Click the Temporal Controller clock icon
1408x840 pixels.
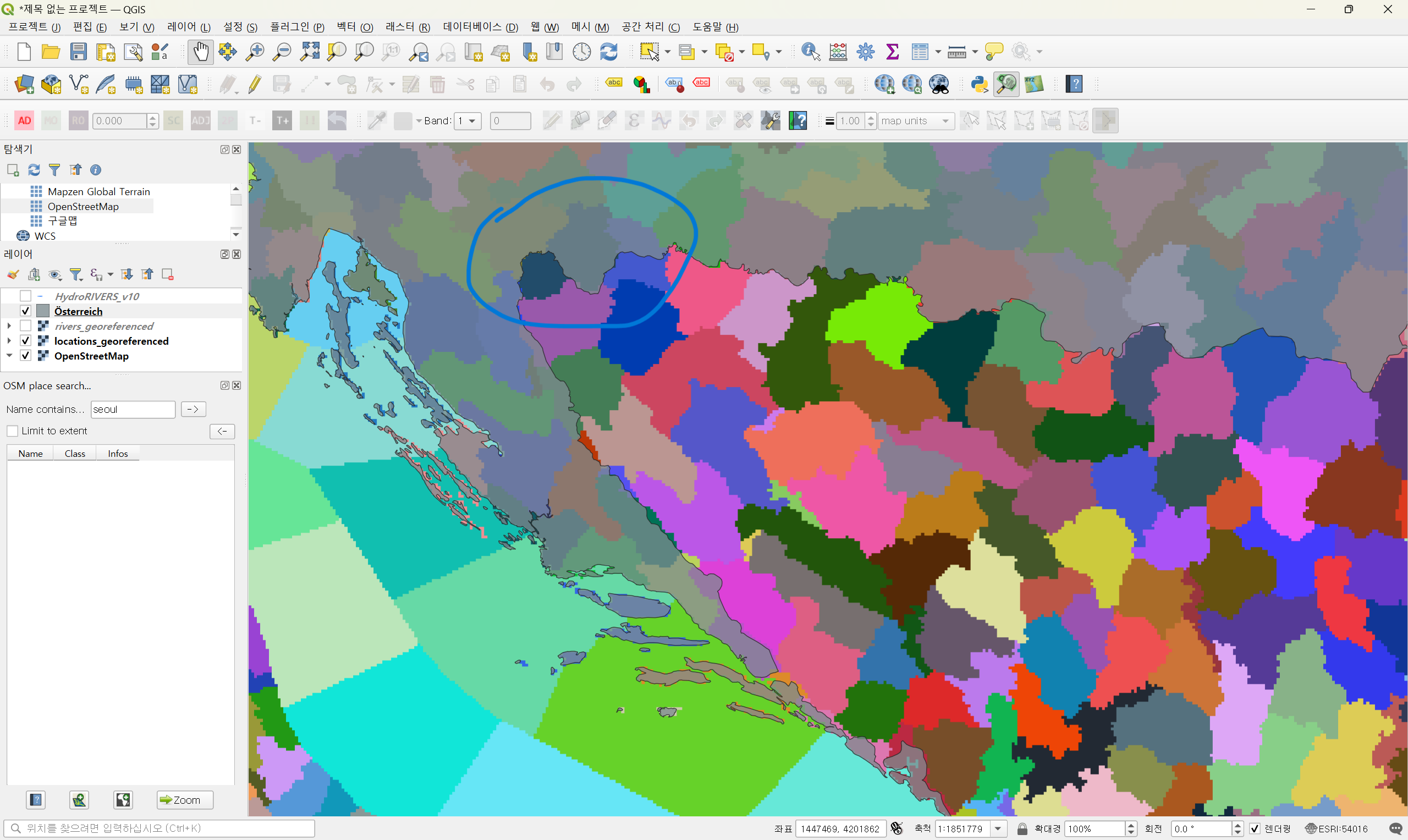click(x=581, y=52)
